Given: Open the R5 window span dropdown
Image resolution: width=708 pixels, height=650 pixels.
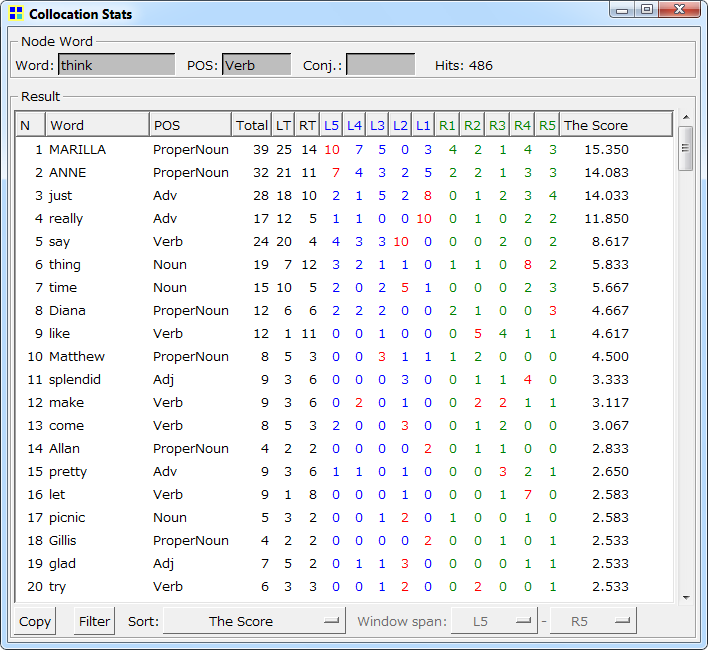Looking at the screenshot, I should tap(593, 621).
